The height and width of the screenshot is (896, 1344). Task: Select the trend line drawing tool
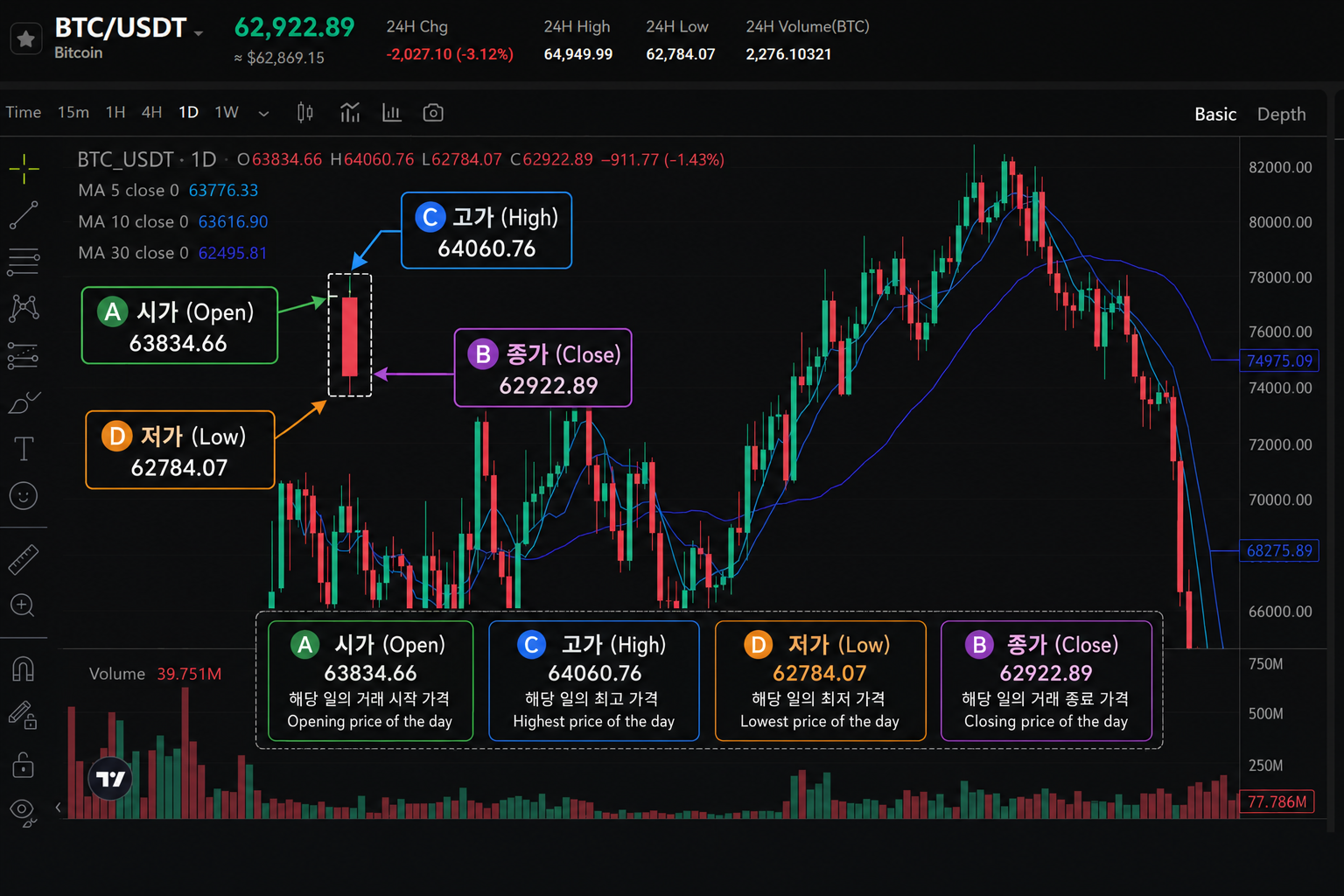point(24,215)
